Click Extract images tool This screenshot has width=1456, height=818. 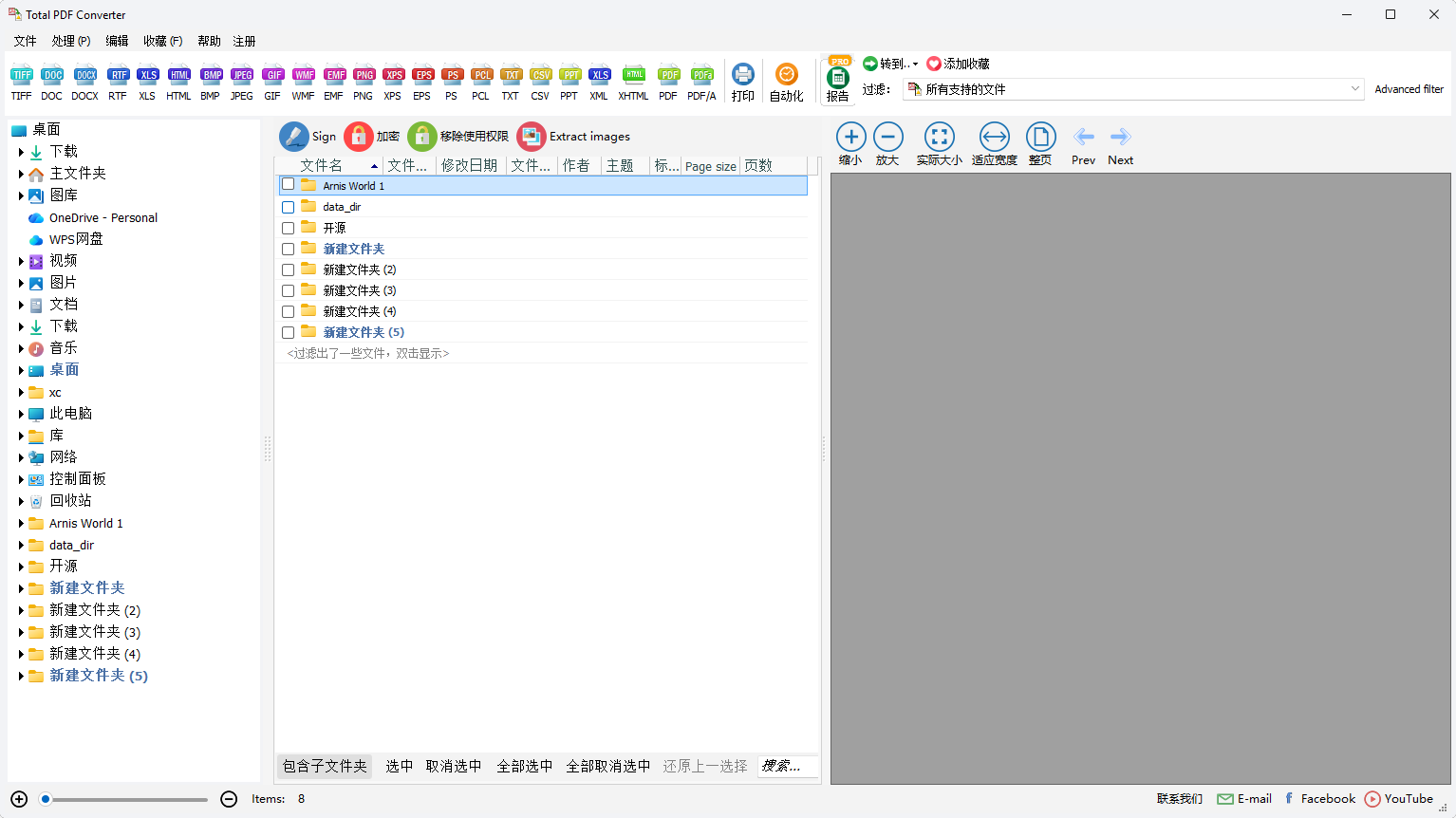coord(574,136)
